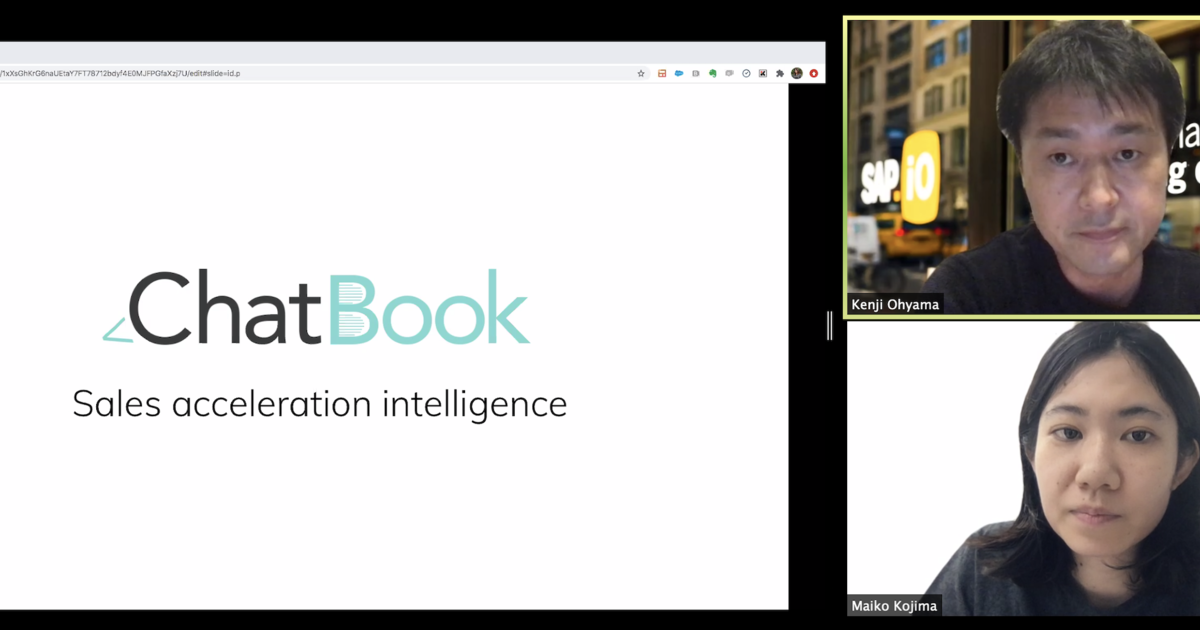Bookmark this page with the star icon
The height and width of the screenshot is (630, 1200).
(x=641, y=73)
